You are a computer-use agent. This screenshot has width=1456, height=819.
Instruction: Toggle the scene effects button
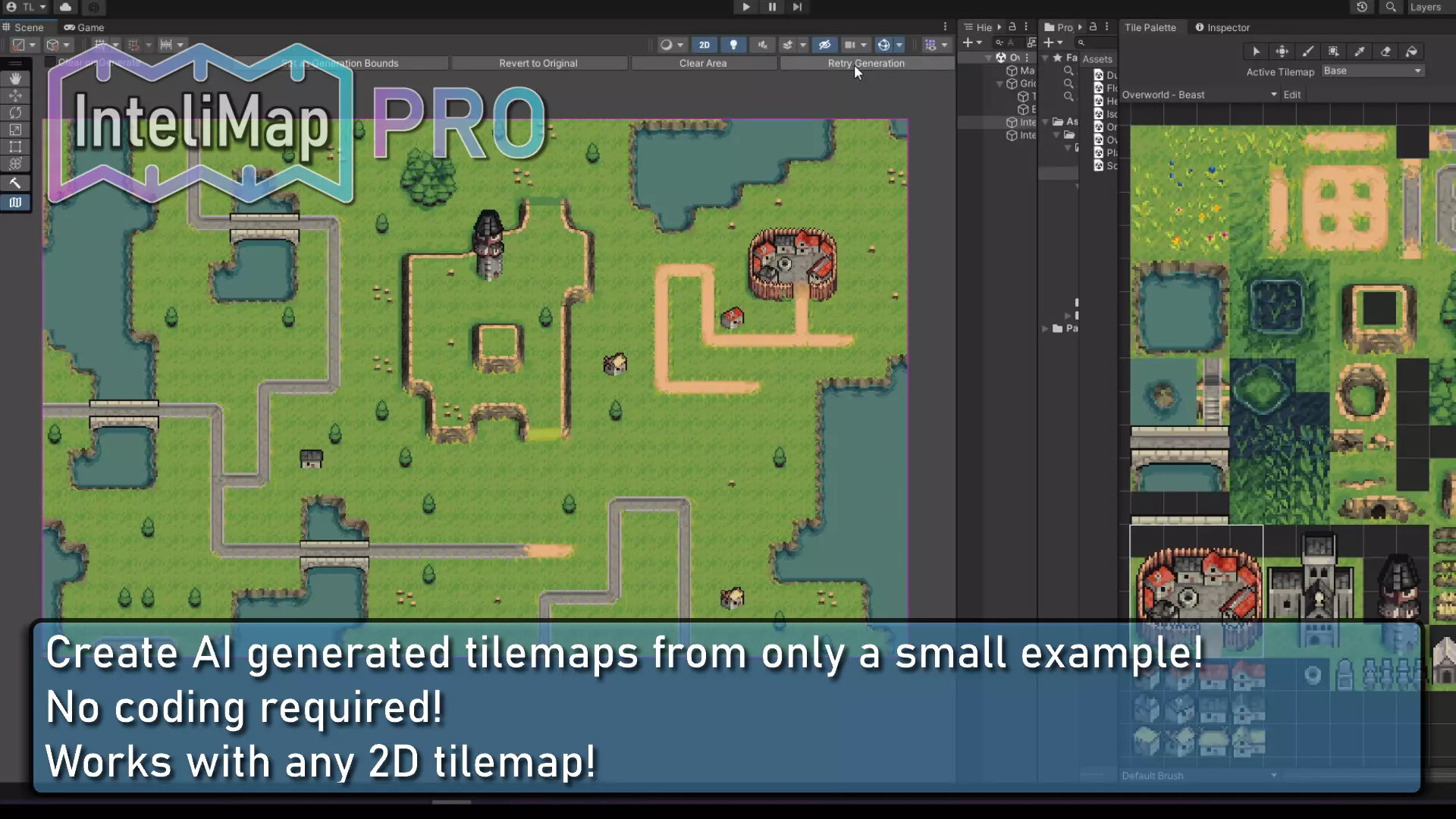788,45
